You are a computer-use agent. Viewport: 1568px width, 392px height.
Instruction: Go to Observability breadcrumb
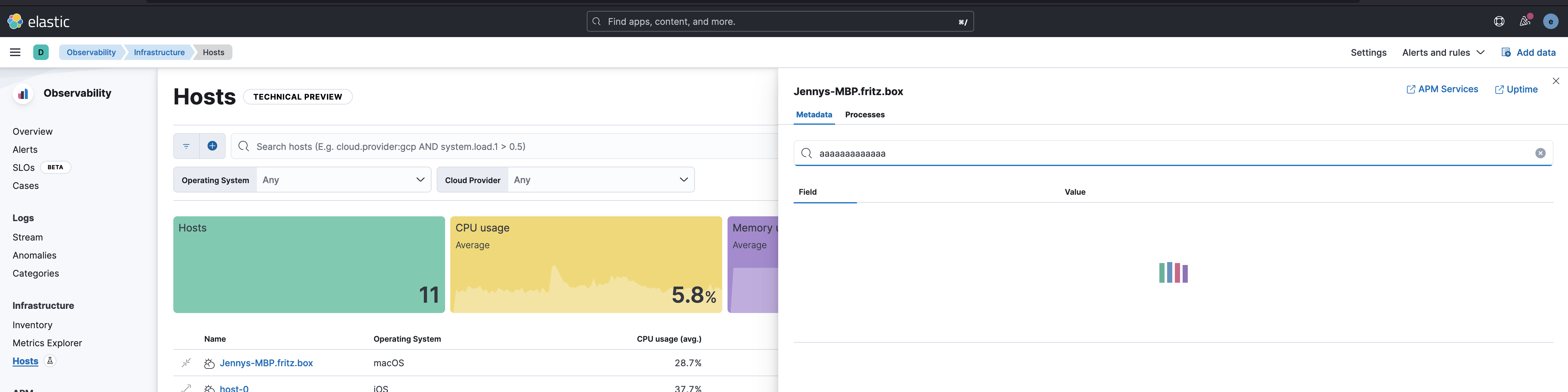(x=91, y=52)
